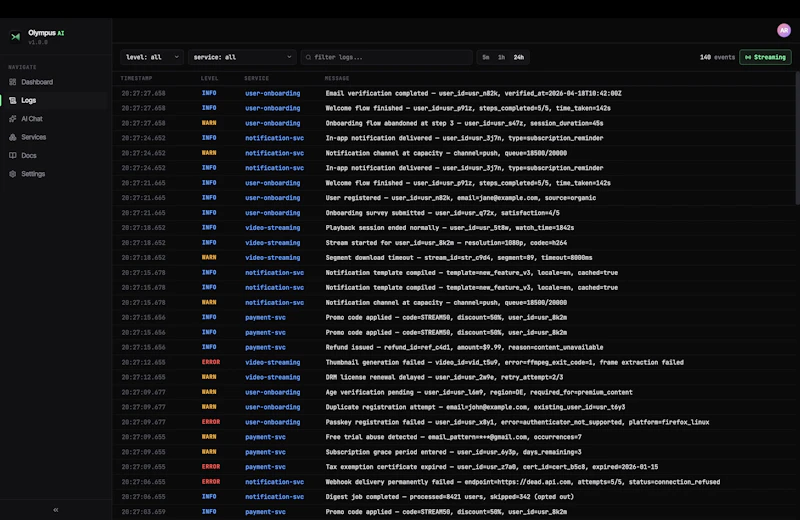Click the 140 events counter
Screen dimensions: 800x520
click(717, 57)
